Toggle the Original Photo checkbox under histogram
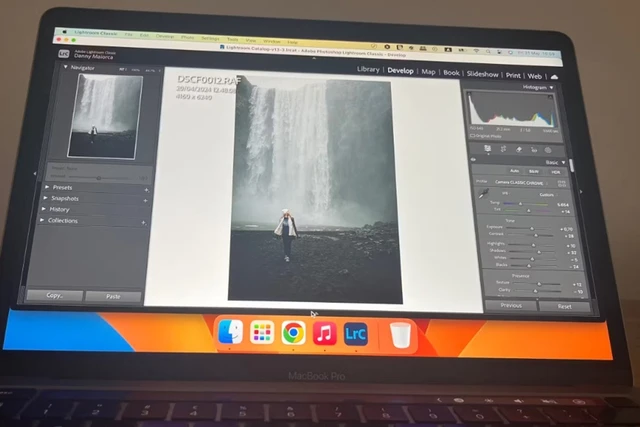The image size is (640, 427). tap(471, 133)
